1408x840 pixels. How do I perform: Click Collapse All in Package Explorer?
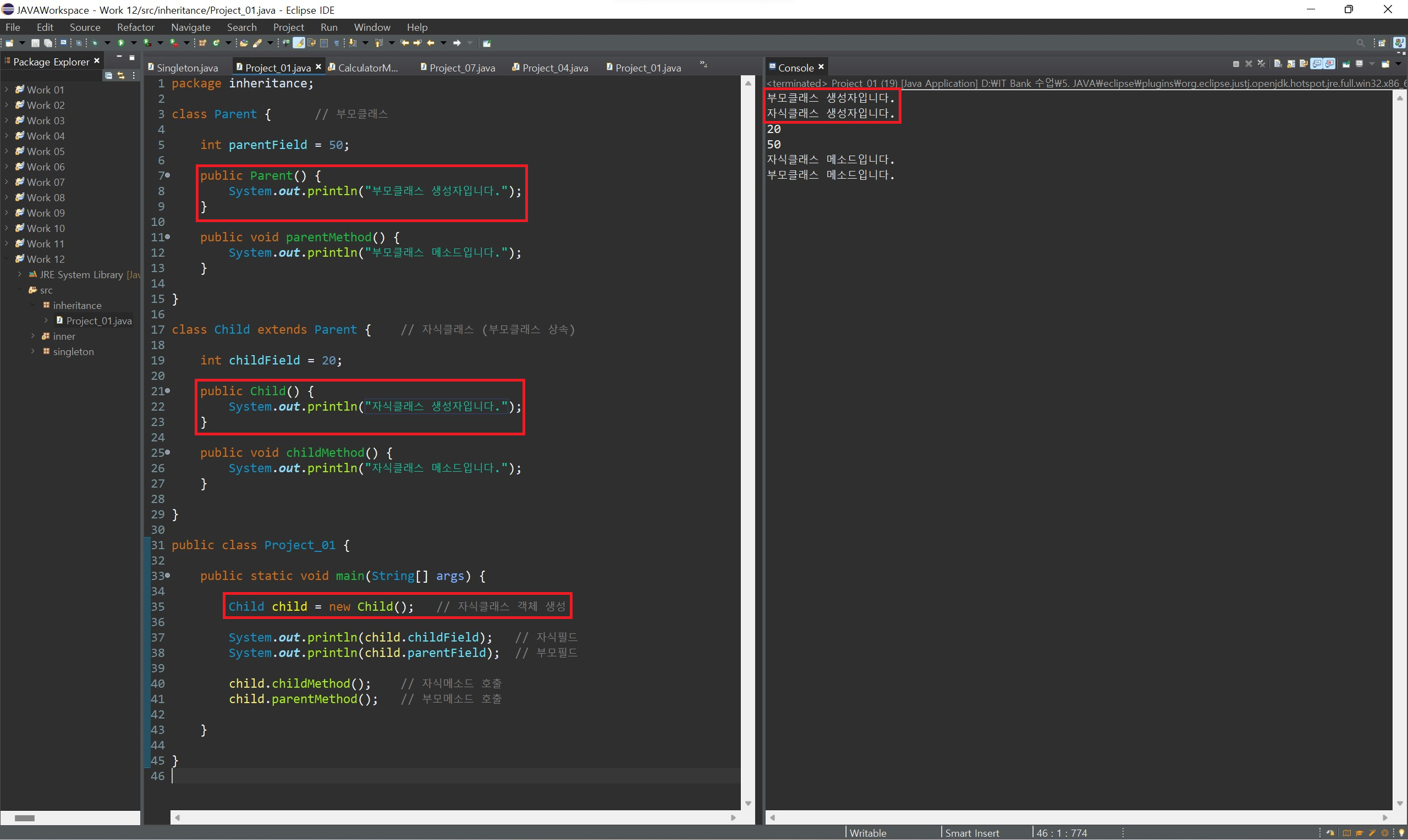[109, 75]
